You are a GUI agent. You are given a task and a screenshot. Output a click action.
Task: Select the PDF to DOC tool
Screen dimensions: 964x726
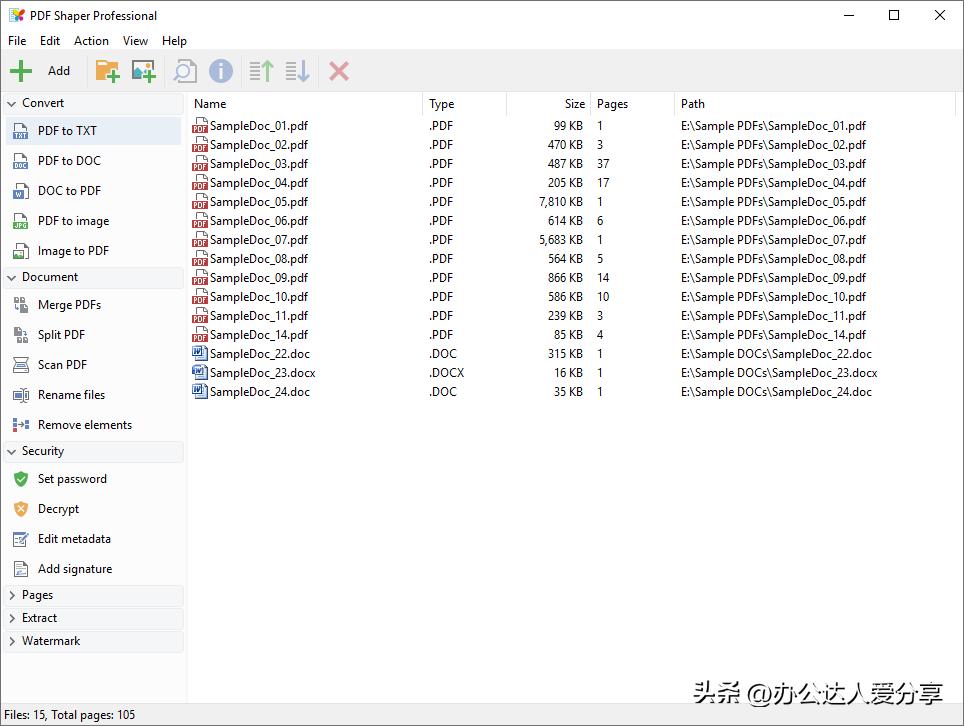[93, 160]
